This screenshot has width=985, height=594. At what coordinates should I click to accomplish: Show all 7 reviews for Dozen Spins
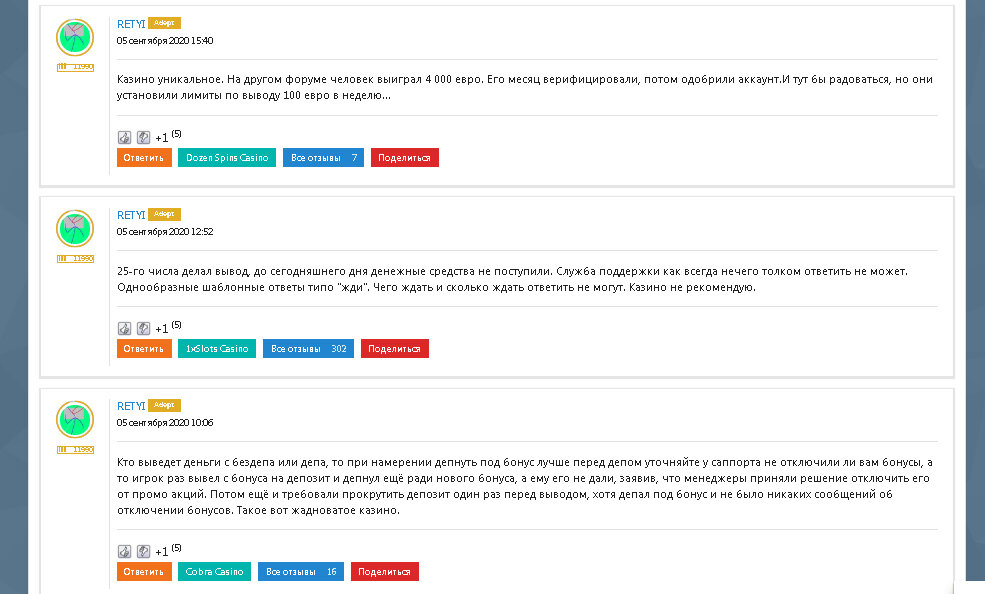(x=323, y=158)
